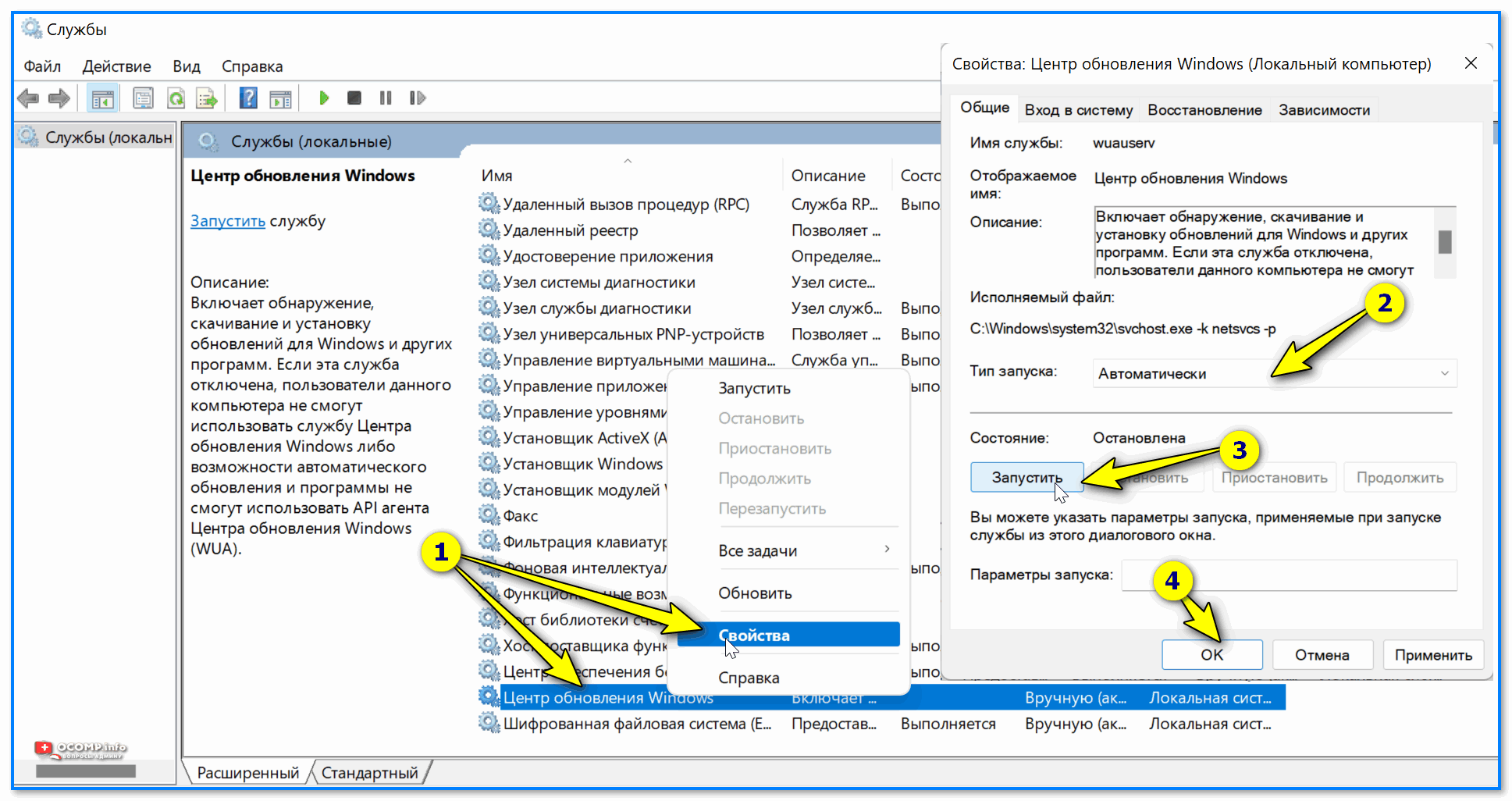This screenshot has width=1512, height=801.
Task: Click the Back arrow toolbar icon
Action: click(28, 98)
